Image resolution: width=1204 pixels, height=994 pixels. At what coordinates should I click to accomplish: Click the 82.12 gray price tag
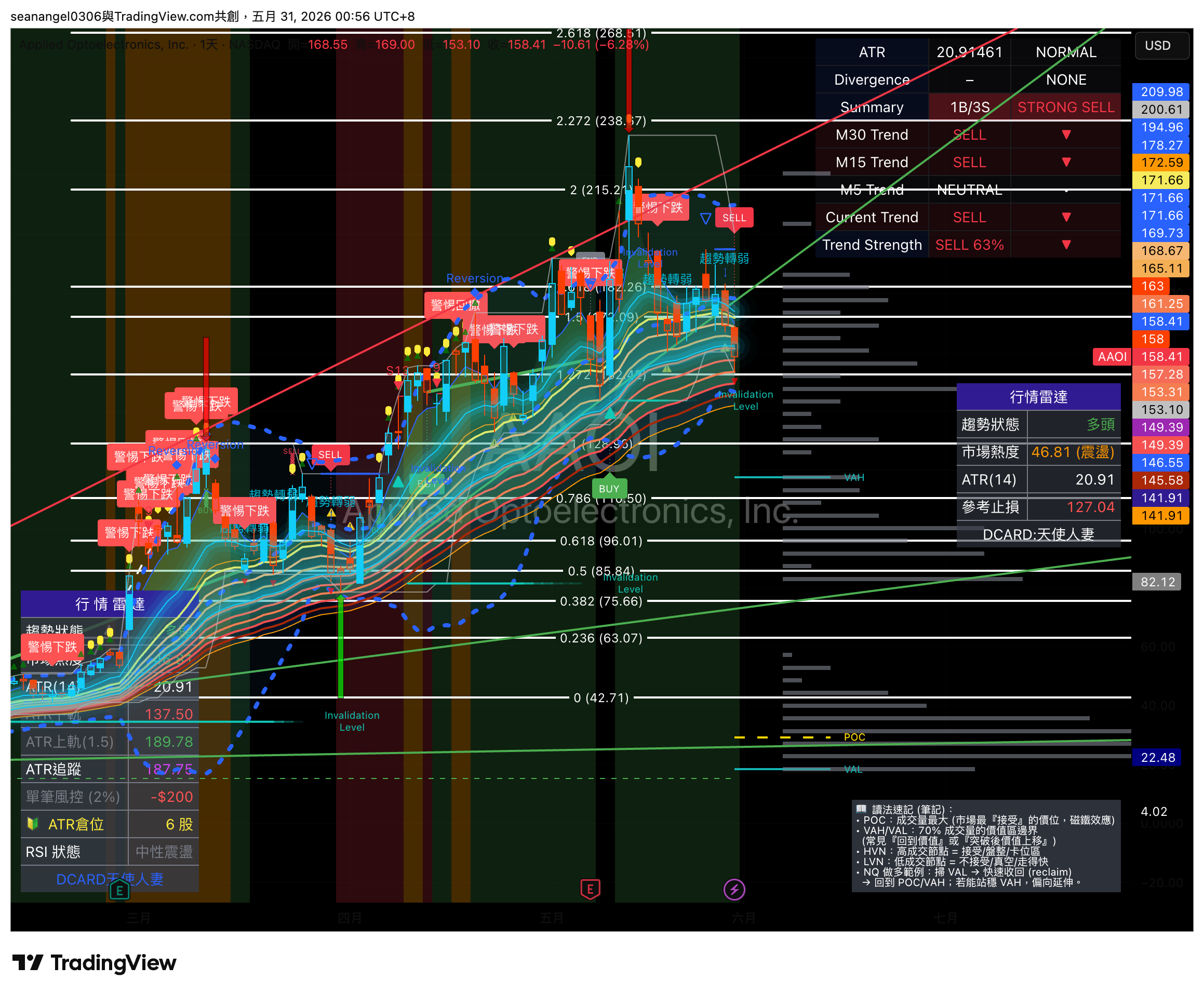(1157, 582)
